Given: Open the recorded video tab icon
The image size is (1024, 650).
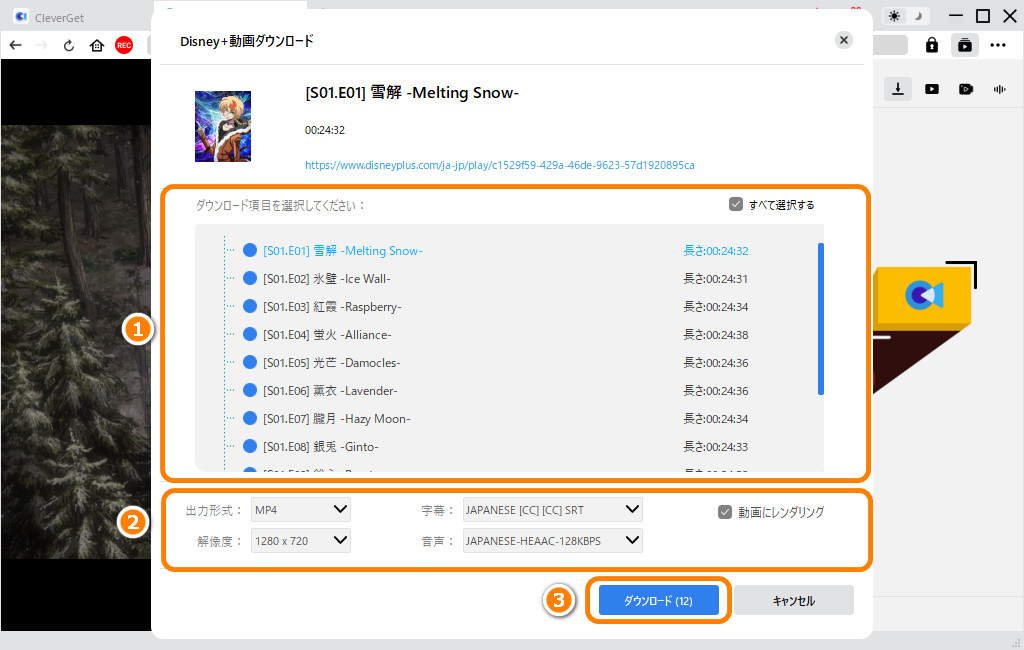Looking at the screenshot, I should (966, 89).
